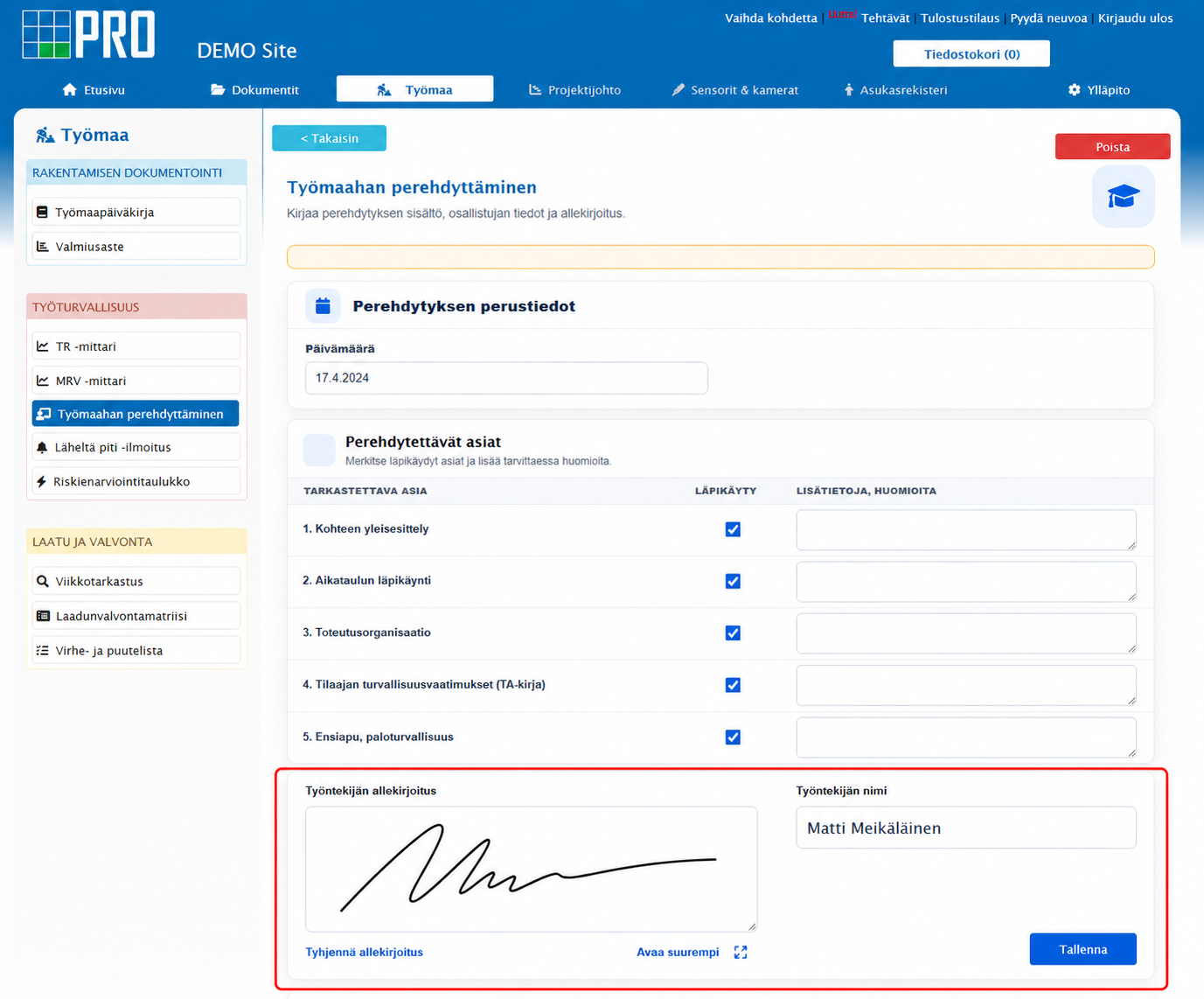Uncheck Aikataulun läpikäynti checkbox
Image resolution: width=1204 pixels, height=999 pixels.
[x=733, y=581]
